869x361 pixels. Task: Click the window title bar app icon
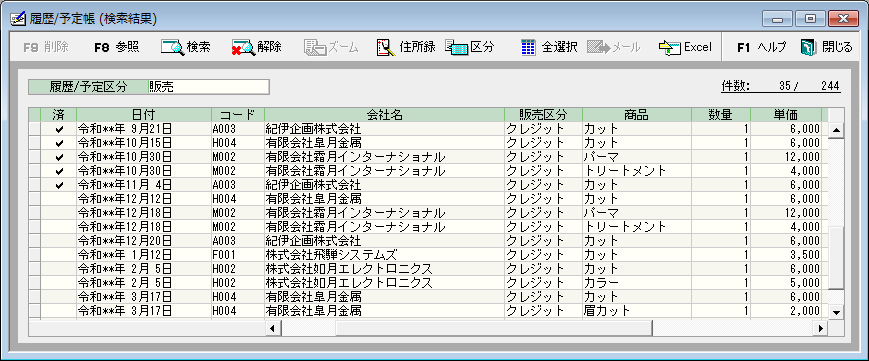[x=18, y=18]
